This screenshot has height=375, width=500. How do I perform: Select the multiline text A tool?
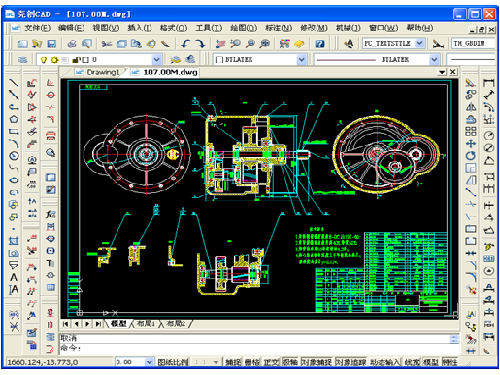13,277
